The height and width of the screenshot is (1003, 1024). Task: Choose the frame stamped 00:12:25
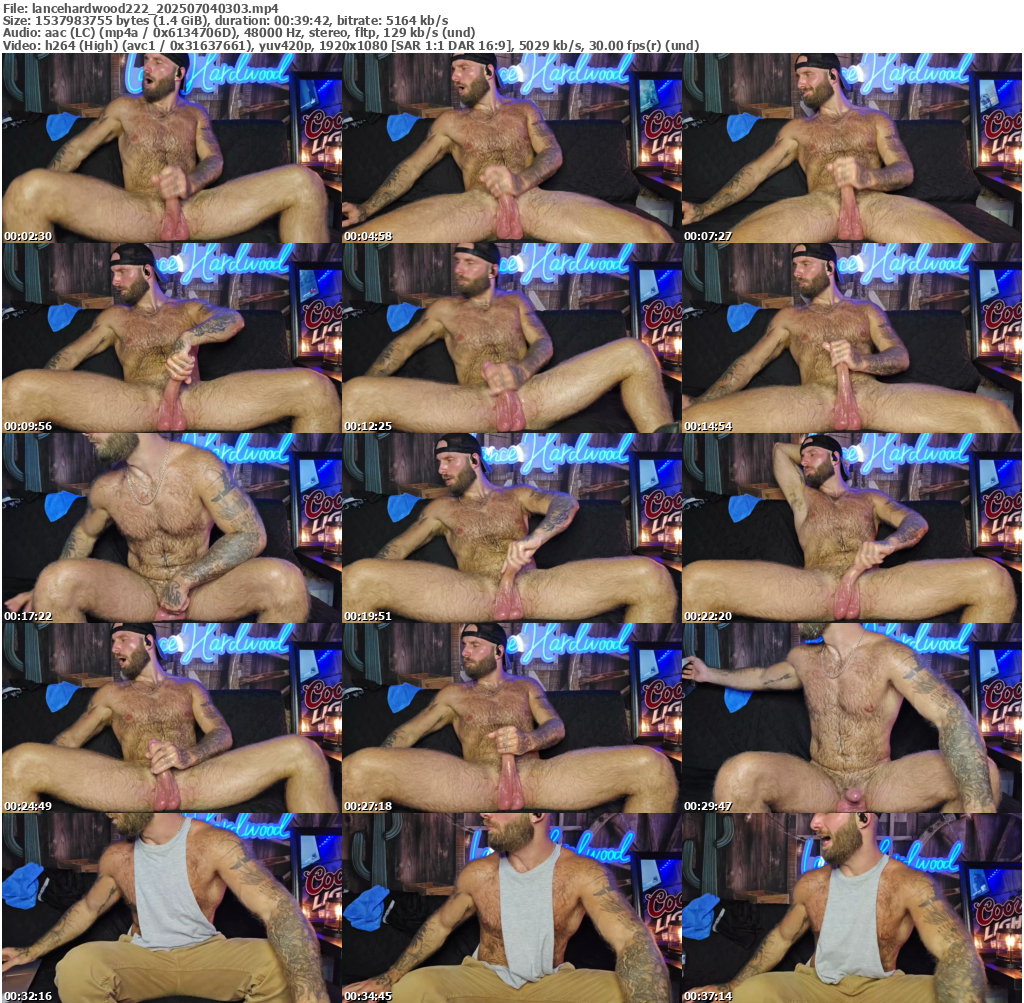(x=511, y=338)
